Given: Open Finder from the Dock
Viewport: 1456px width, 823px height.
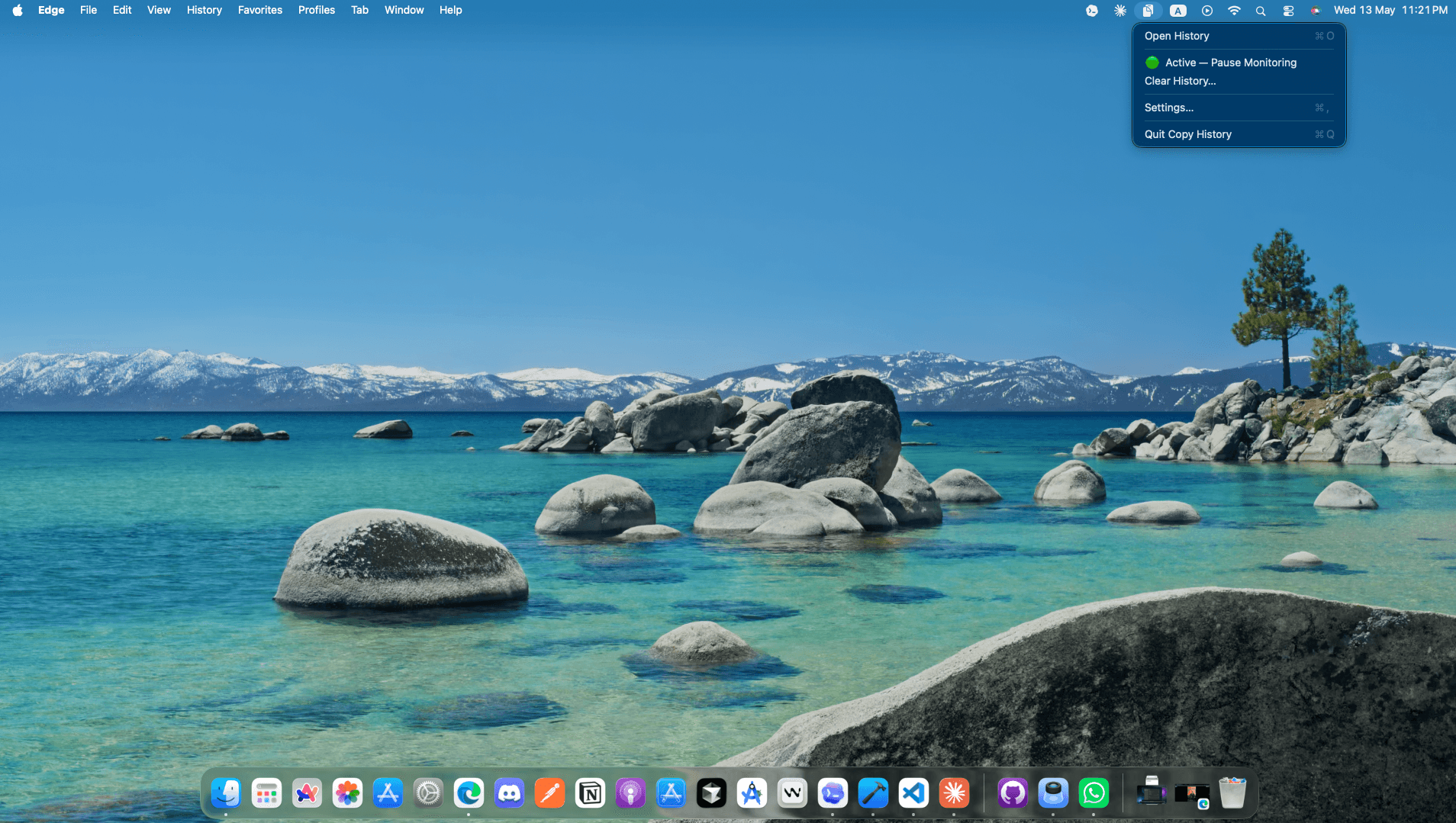Looking at the screenshot, I should tap(226, 793).
